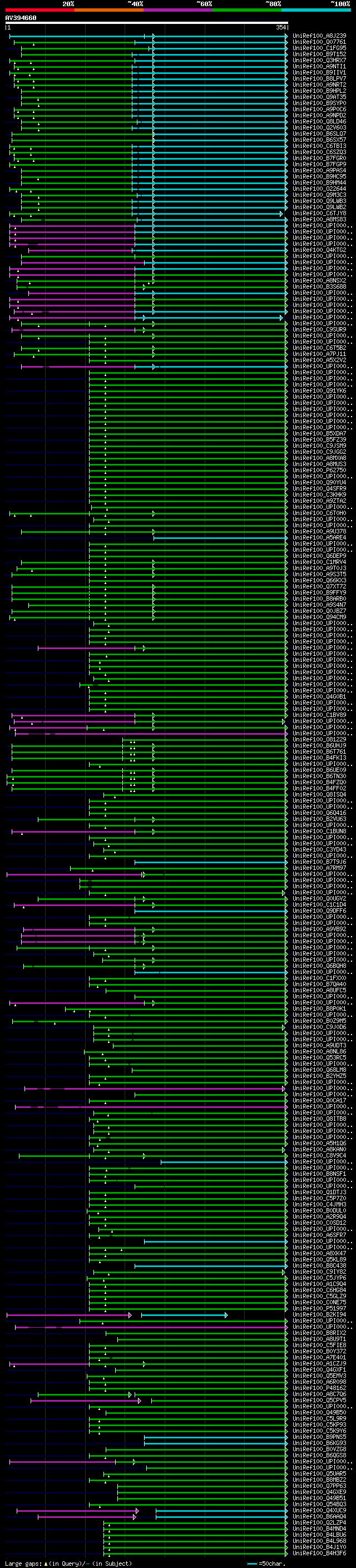Viewport: 356px width, 1568px height.
Task: Click UniRef100_C3KHK9 label
Action: (319, 495)
